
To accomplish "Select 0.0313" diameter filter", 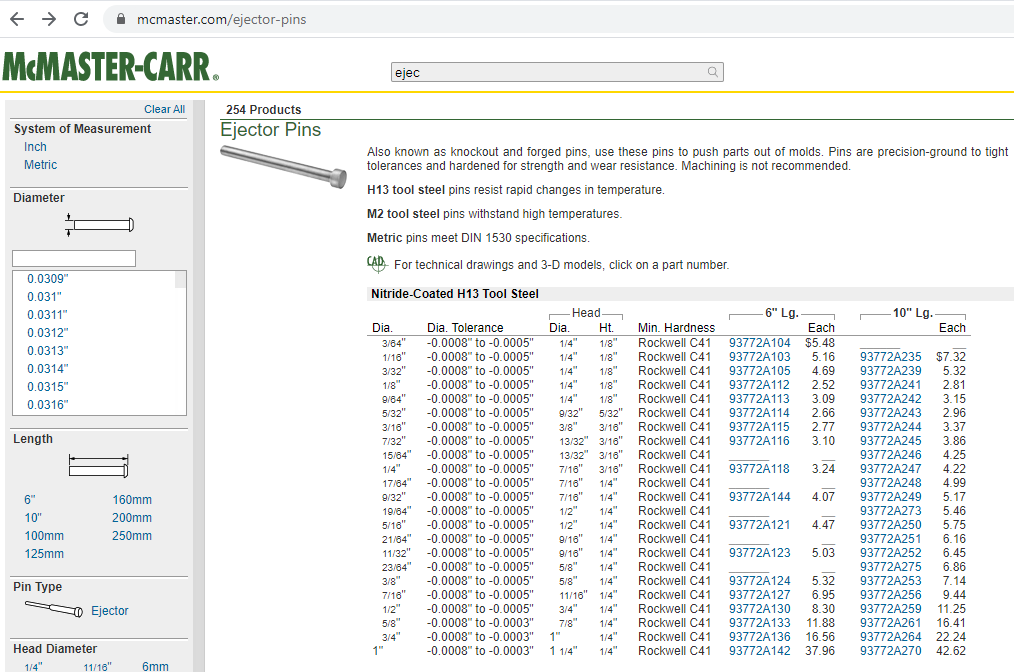I will tap(48, 351).
